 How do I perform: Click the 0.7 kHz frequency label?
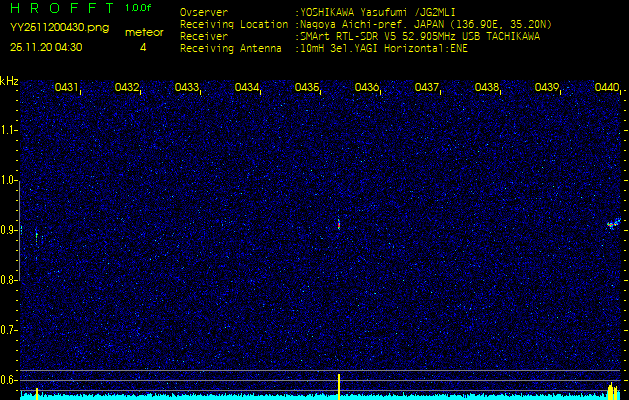click(9, 329)
